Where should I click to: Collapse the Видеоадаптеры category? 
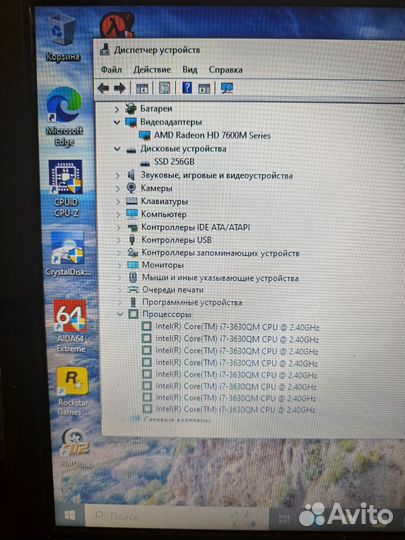click(x=117, y=122)
